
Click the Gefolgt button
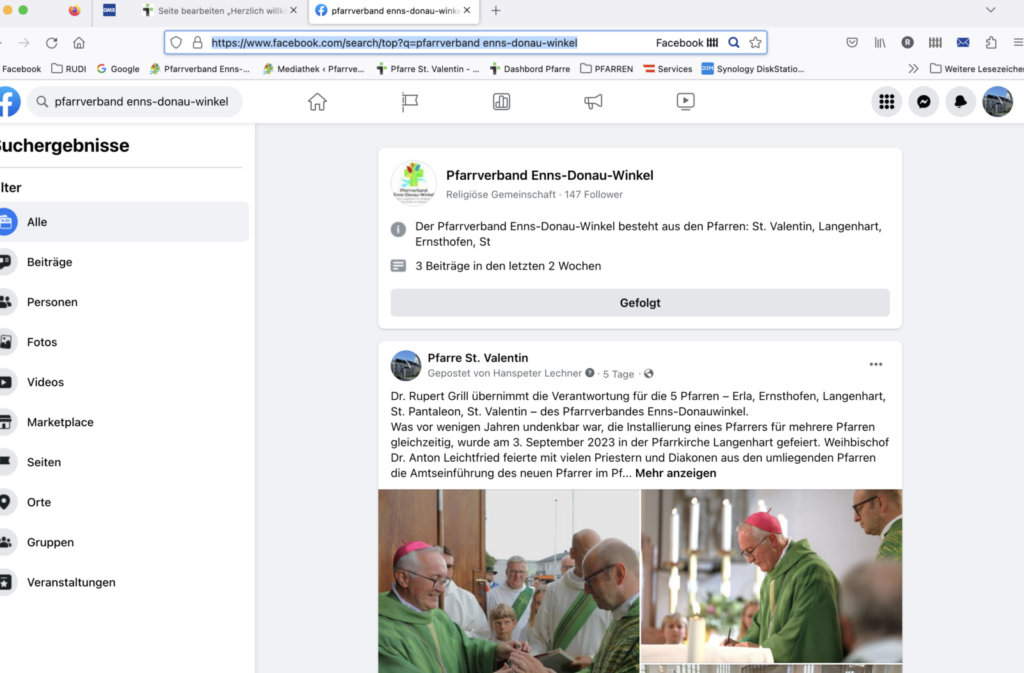click(640, 303)
